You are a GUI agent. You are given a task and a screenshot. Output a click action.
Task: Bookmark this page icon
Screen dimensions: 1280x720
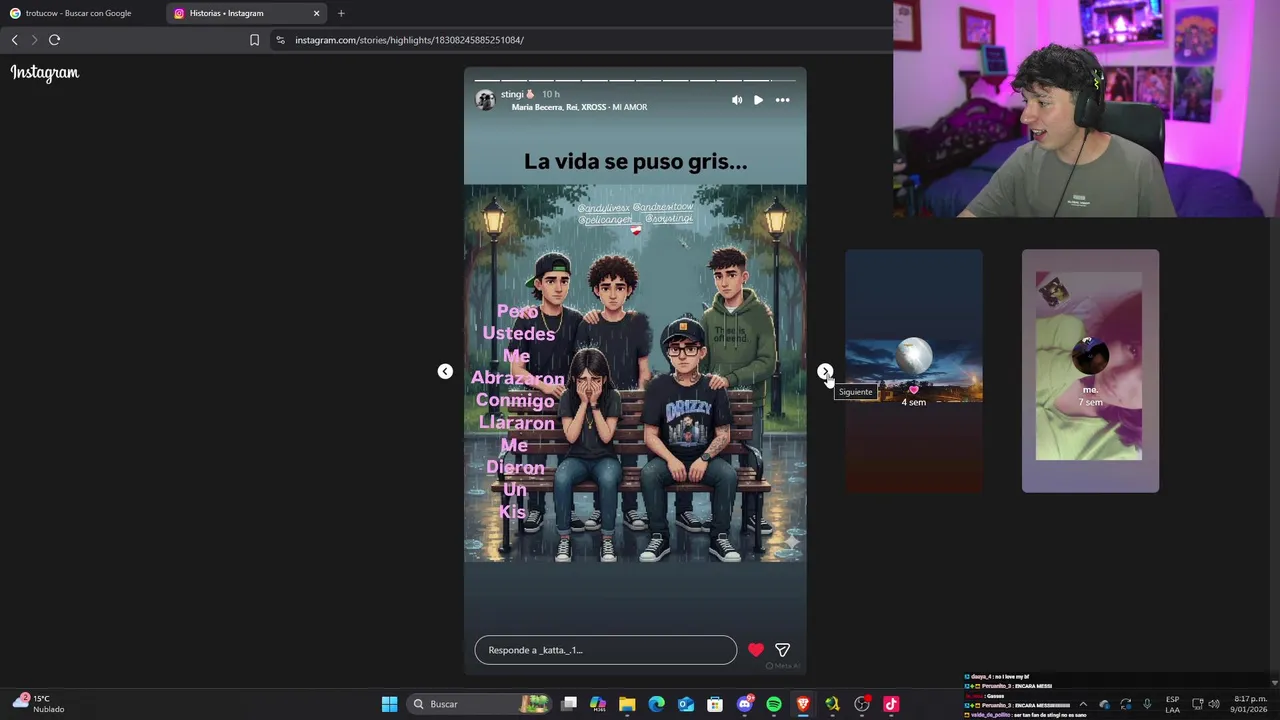tap(254, 40)
